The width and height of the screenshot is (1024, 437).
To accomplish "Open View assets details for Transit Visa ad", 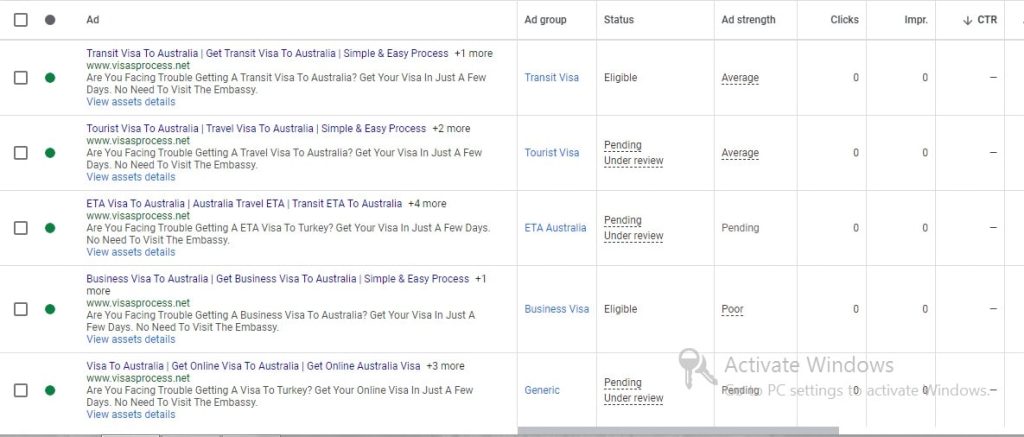I will 131,102.
